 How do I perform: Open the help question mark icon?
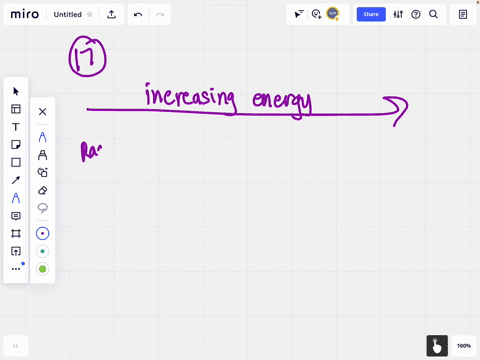[416, 14]
